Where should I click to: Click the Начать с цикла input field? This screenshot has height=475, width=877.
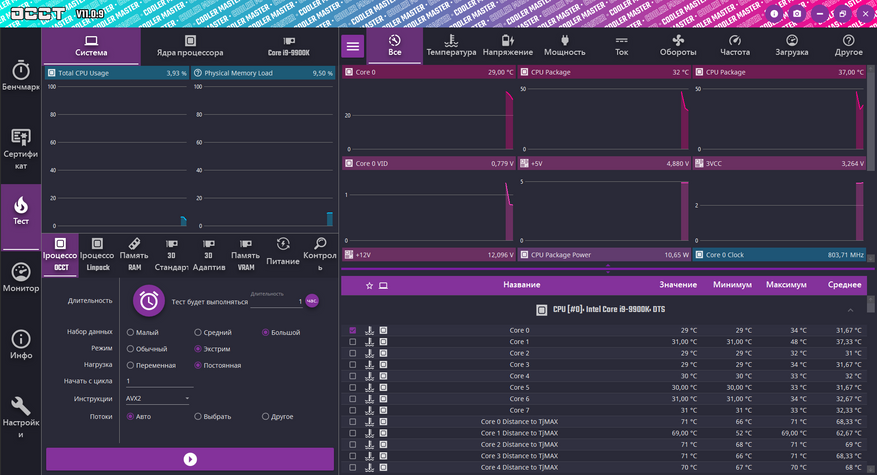click(x=158, y=381)
